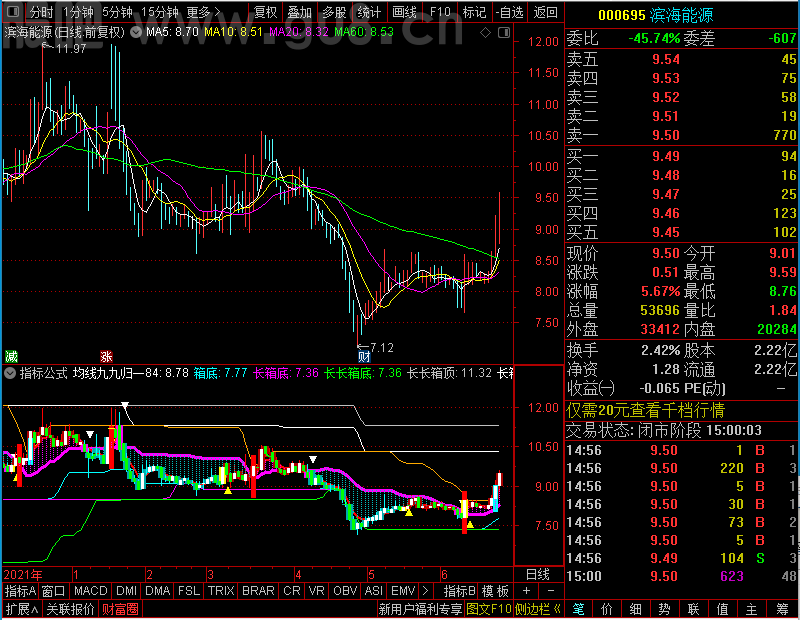Screen dimensions: 800x620
Task: Zoom out chart with minus button
Action: [x=551, y=591]
